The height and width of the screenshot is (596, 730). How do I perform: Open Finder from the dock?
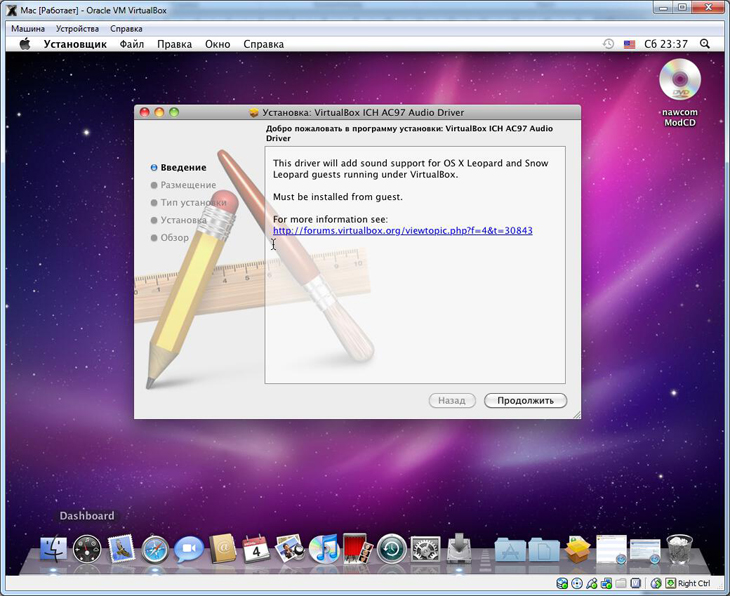pyautogui.click(x=54, y=549)
